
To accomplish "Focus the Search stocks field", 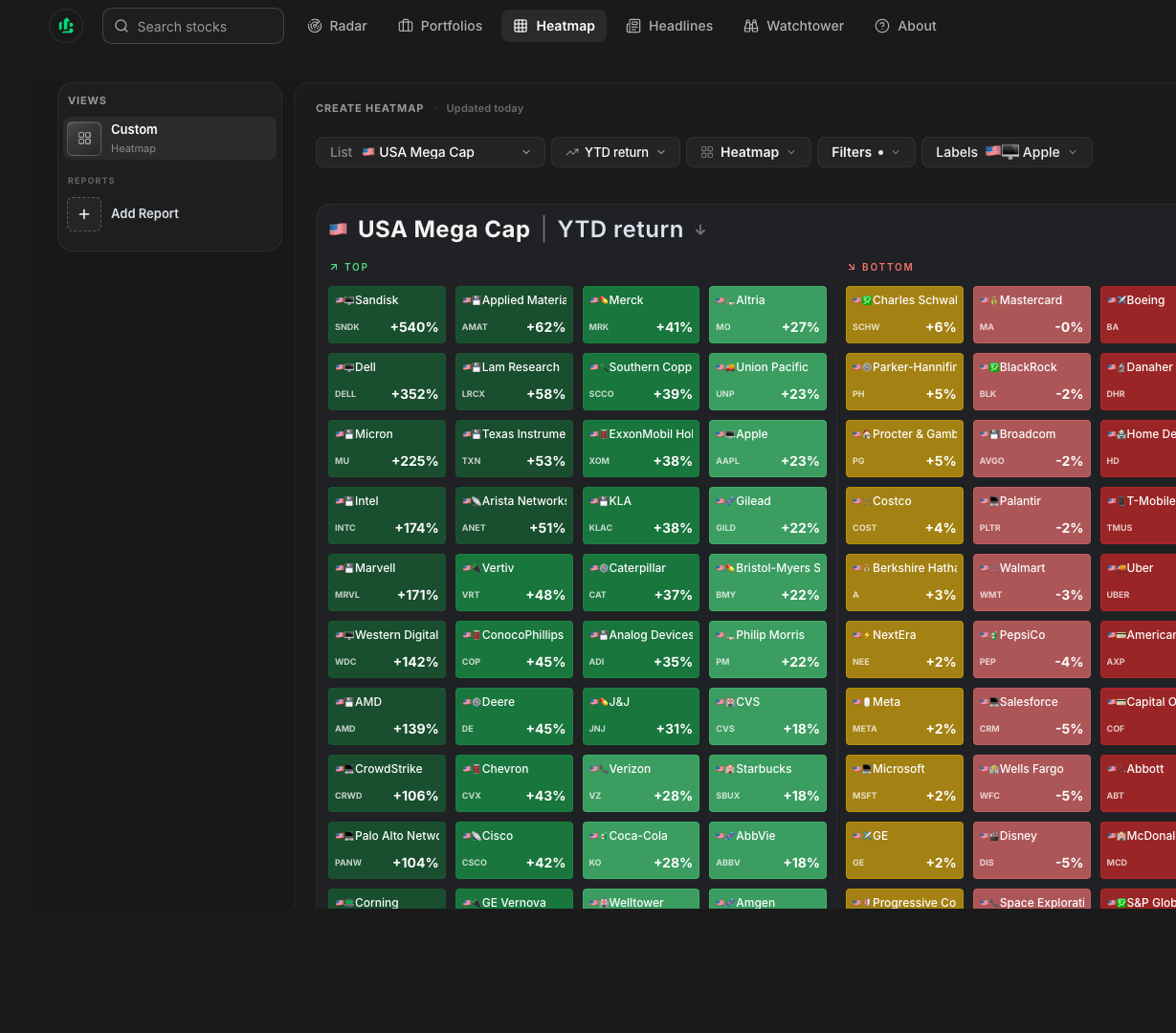I will [x=193, y=26].
